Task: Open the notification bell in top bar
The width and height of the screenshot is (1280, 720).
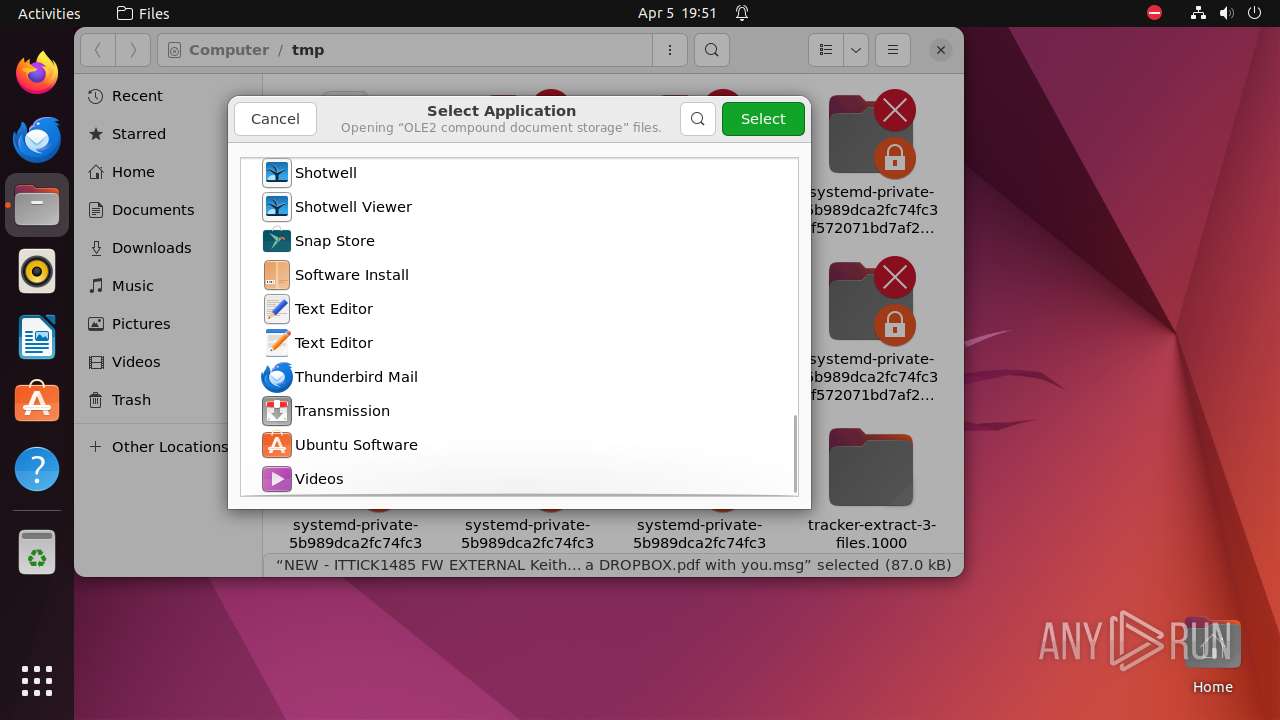Action: click(x=742, y=13)
